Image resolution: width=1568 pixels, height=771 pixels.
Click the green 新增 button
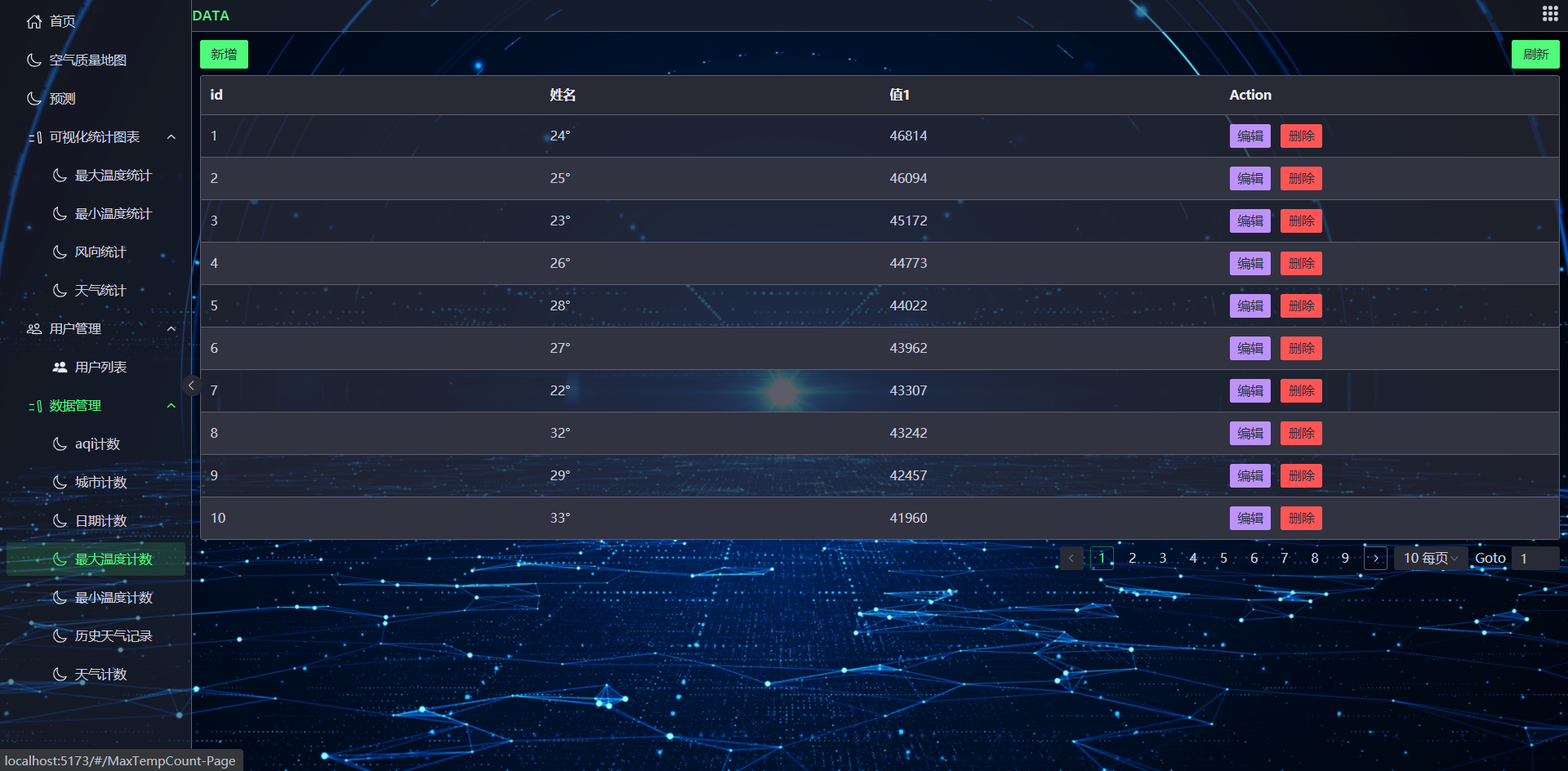click(x=223, y=54)
